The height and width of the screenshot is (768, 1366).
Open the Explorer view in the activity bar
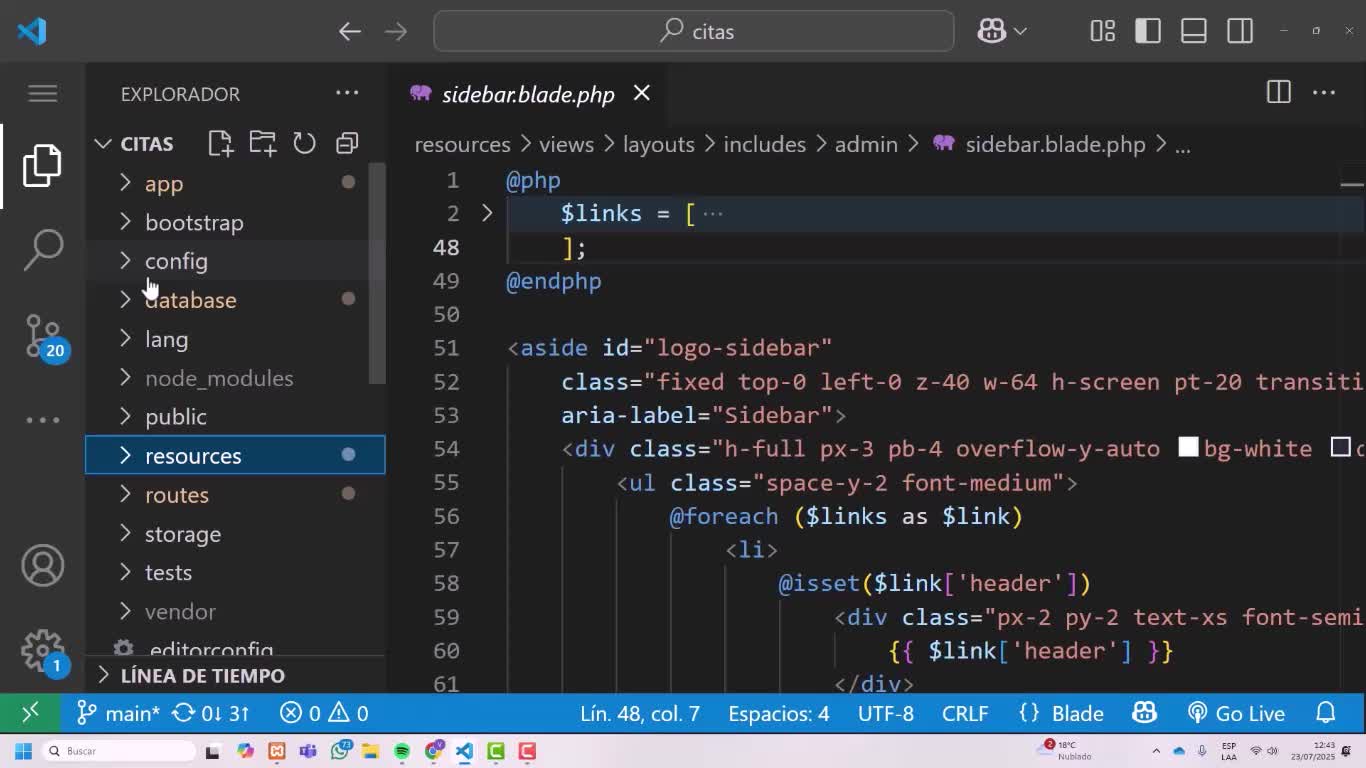pyautogui.click(x=42, y=165)
